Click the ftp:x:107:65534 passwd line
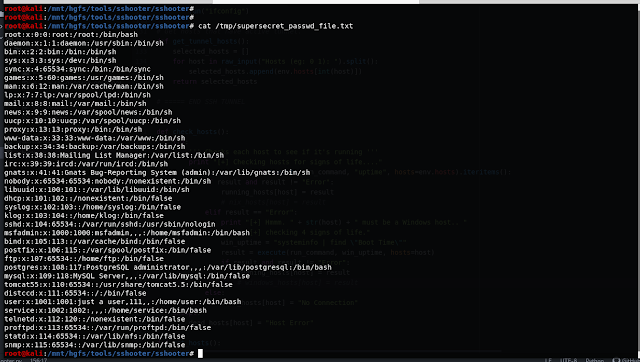Viewport: 640px width, 362px height. tap(84, 259)
